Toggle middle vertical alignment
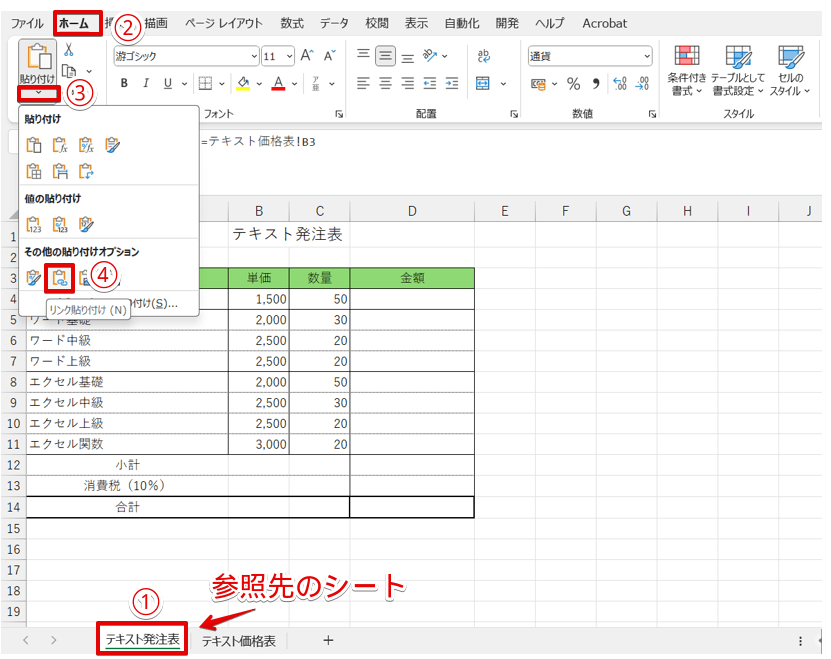This screenshot has width=831, height=659. click(x=385, y=56)
